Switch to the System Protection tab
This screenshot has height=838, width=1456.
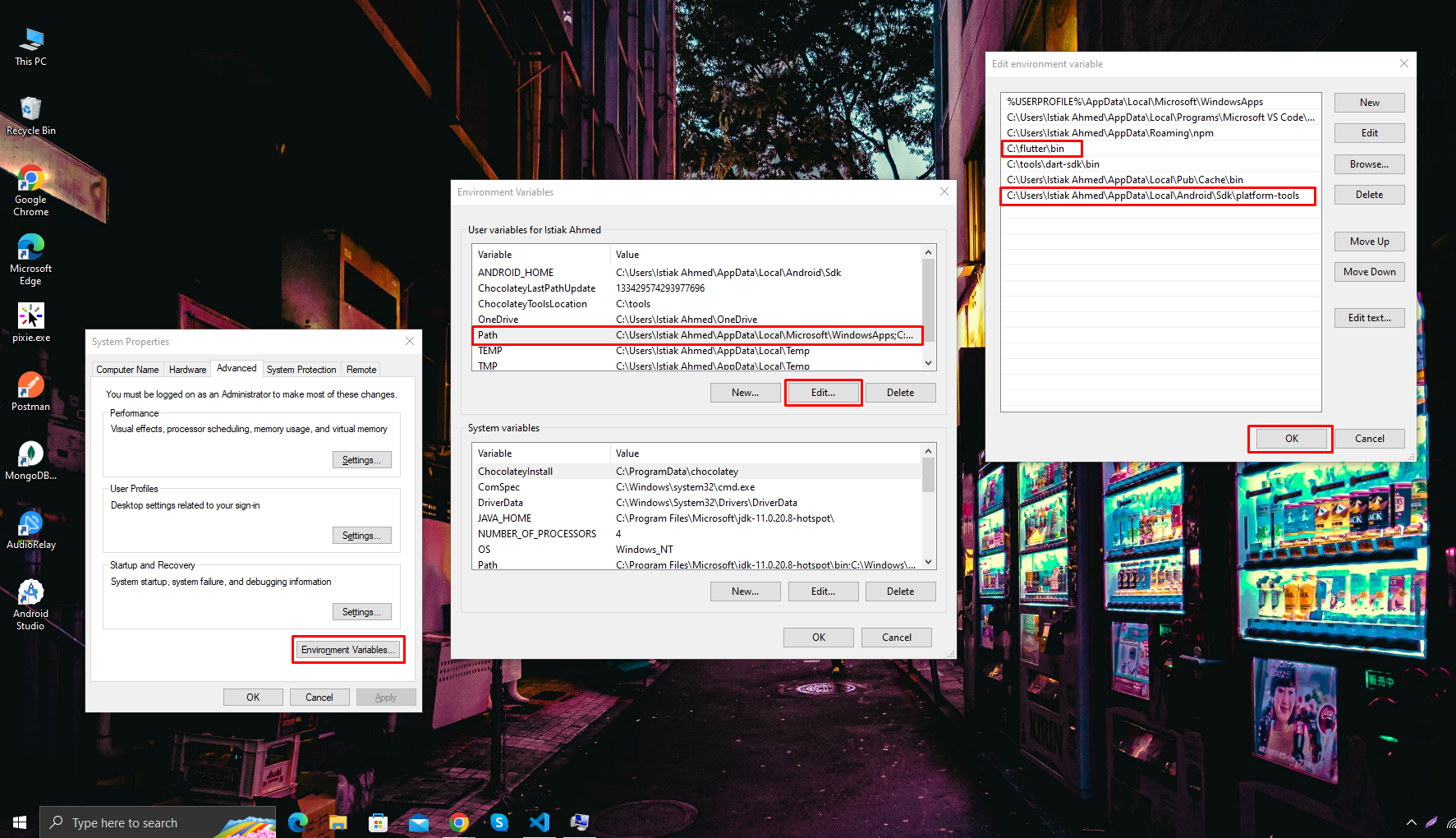(301, 370)
